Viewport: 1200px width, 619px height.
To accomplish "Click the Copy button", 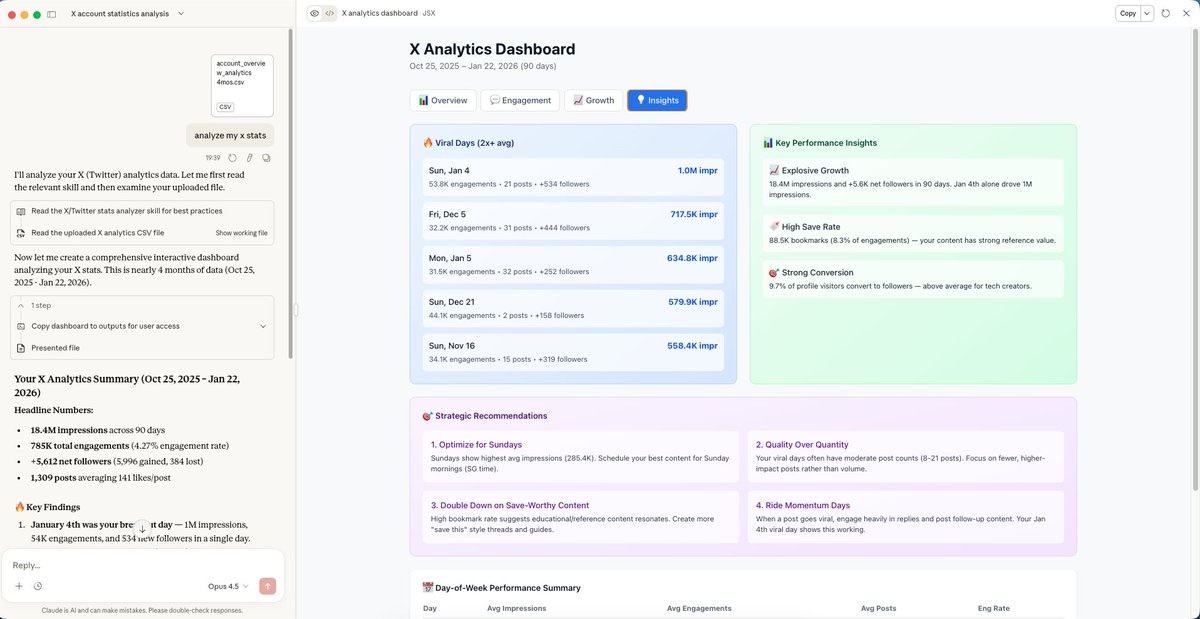I will tap(1128, 14).
